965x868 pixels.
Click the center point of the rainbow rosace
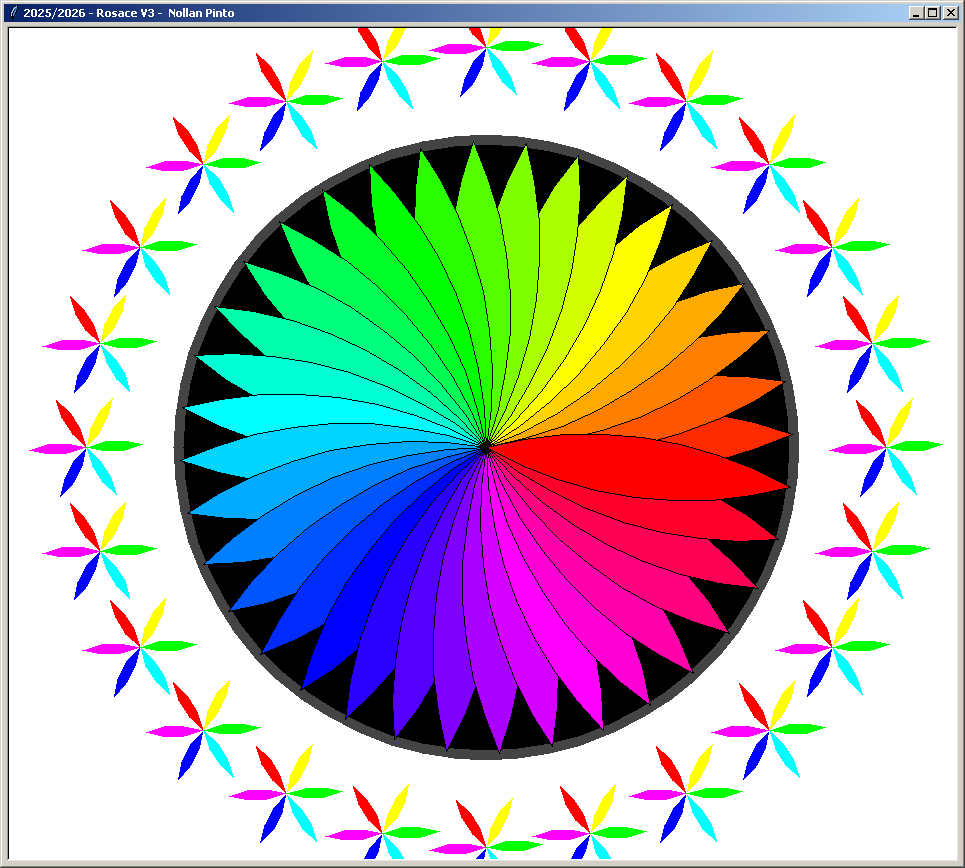pyautogui.click(x=486, y=447)
